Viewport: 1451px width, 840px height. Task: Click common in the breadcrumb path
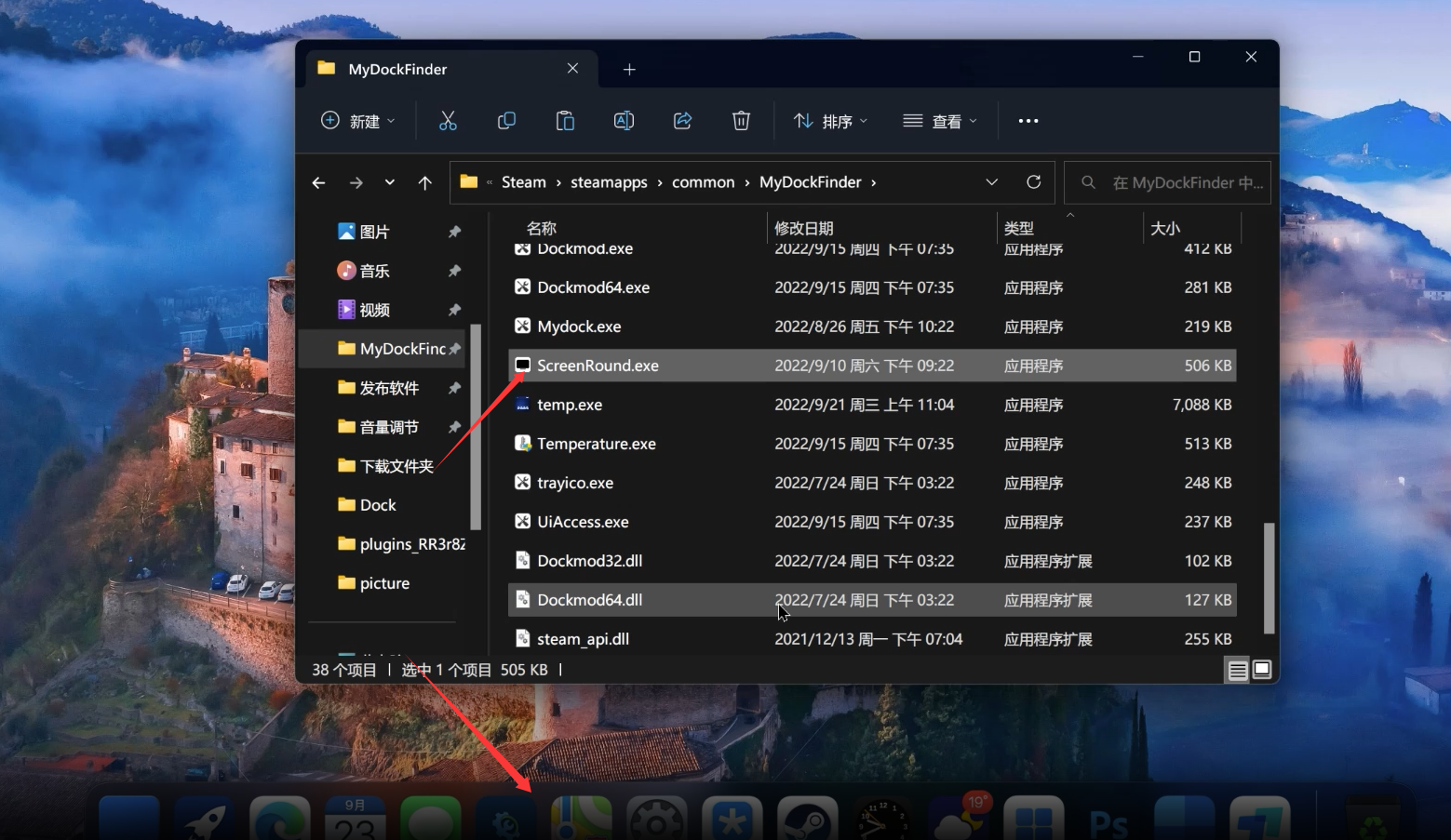click(x=704, y=182)
